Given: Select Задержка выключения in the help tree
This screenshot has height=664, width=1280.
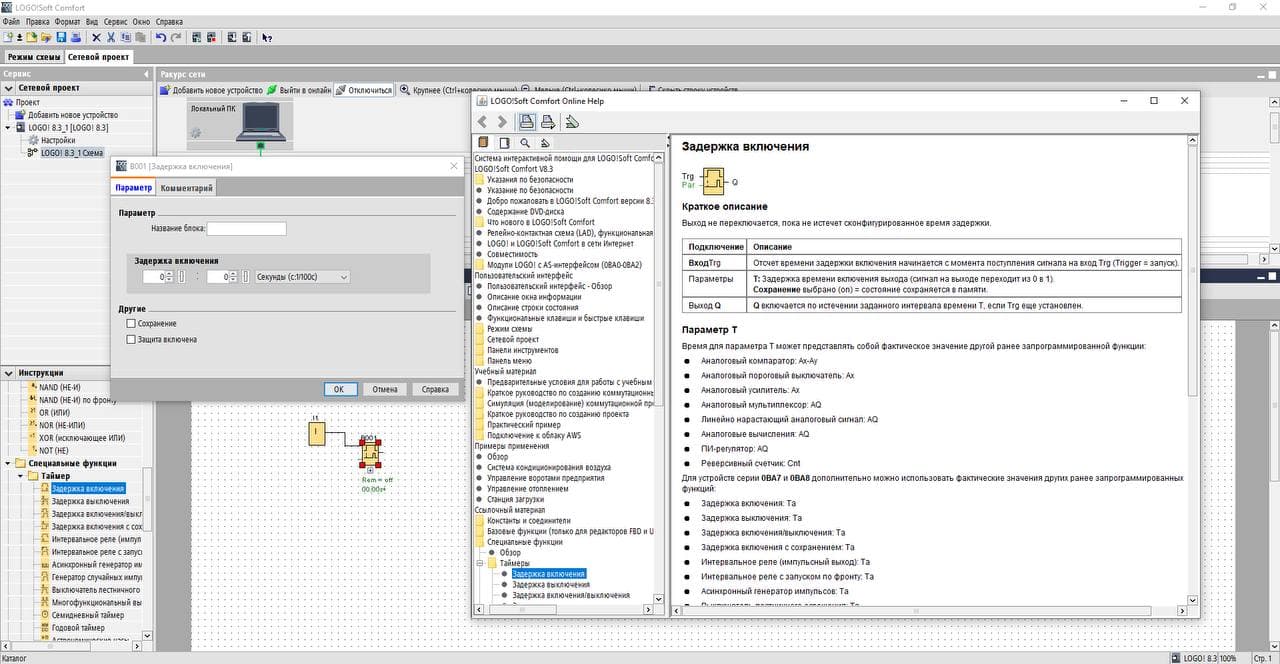Looking at the screenshot, I should [551, 585].
